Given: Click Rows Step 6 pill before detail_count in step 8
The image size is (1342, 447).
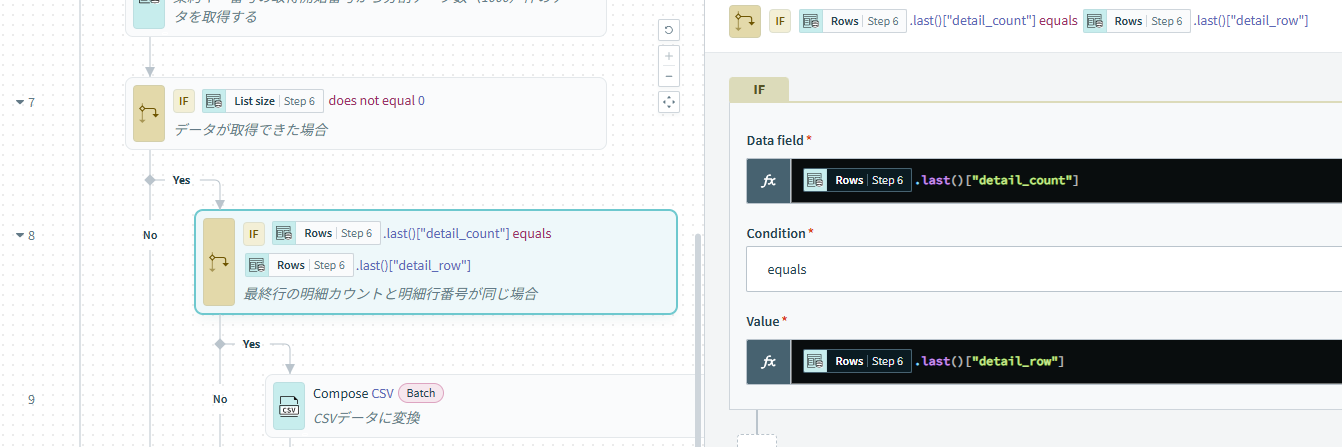Looking at the screenshot, I should click(326, 233).
